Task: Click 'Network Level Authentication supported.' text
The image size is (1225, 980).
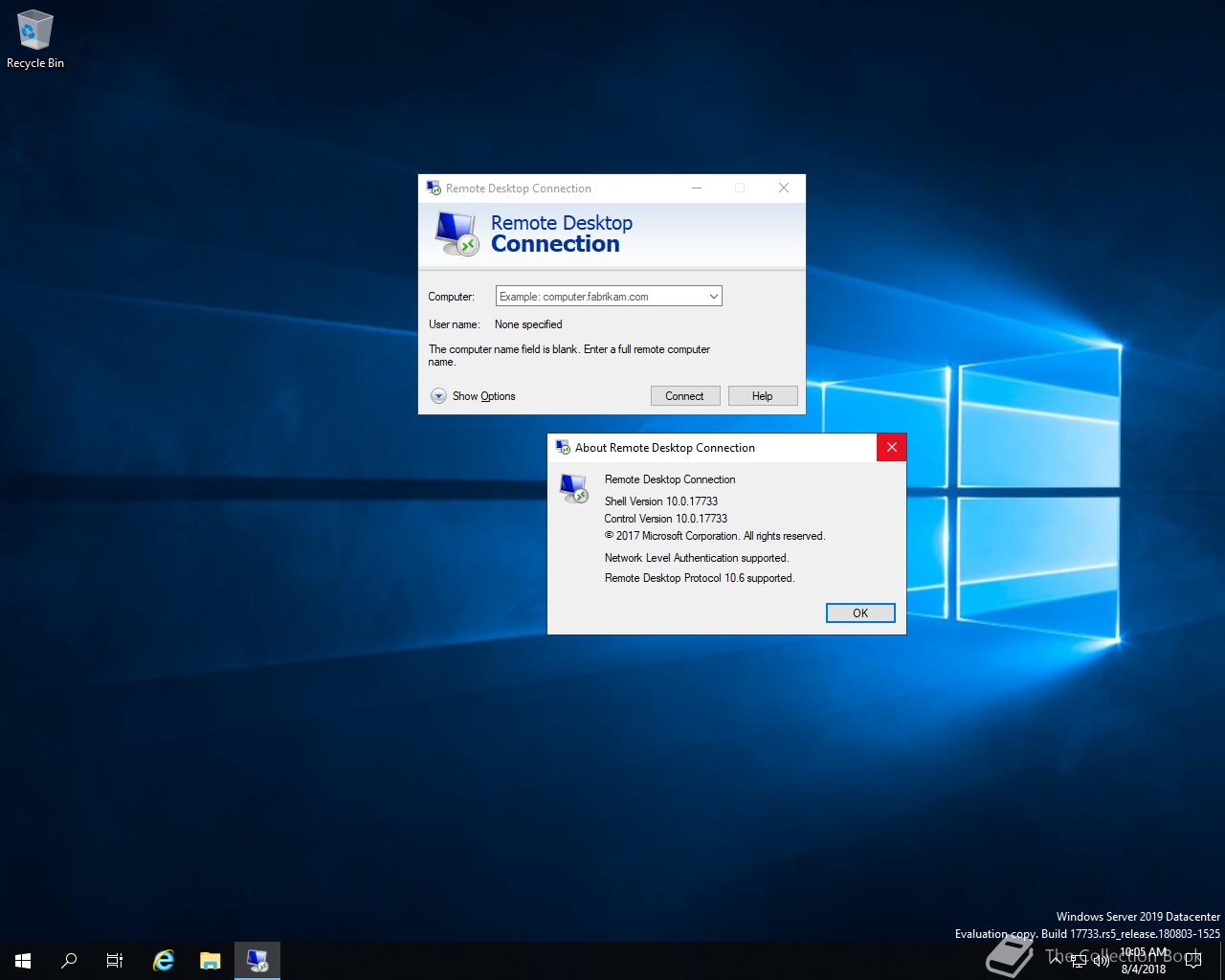Action: [x=697, y=558]
